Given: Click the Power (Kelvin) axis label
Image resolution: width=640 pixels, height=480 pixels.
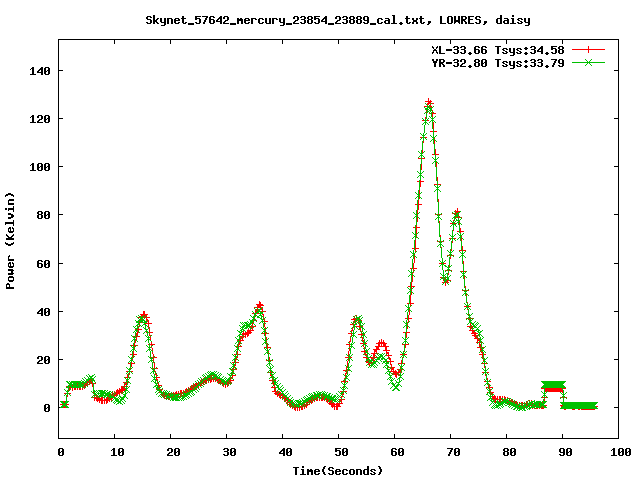Looking at the screenshot, I should coord(10,241).
